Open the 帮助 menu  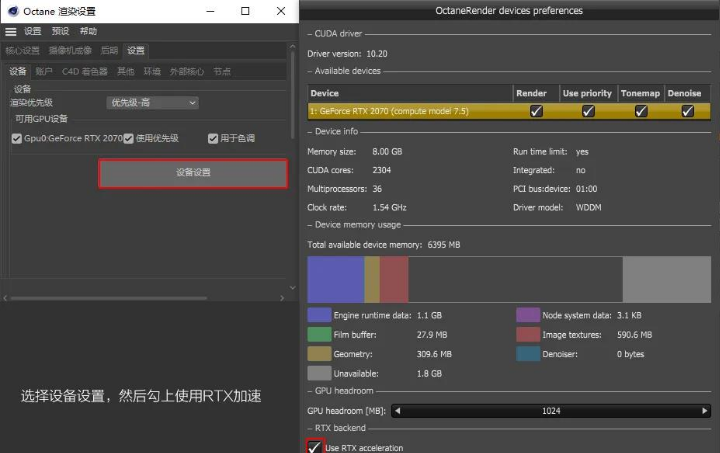coord(88,31)
